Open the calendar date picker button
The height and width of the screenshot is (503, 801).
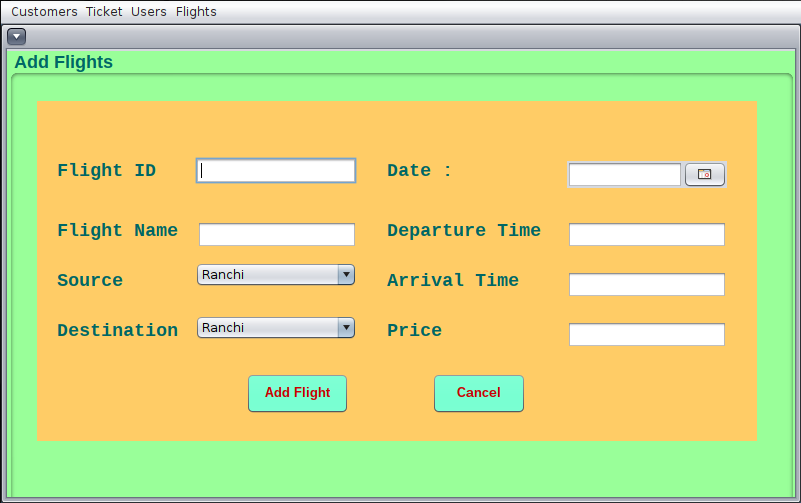(704, 175)
